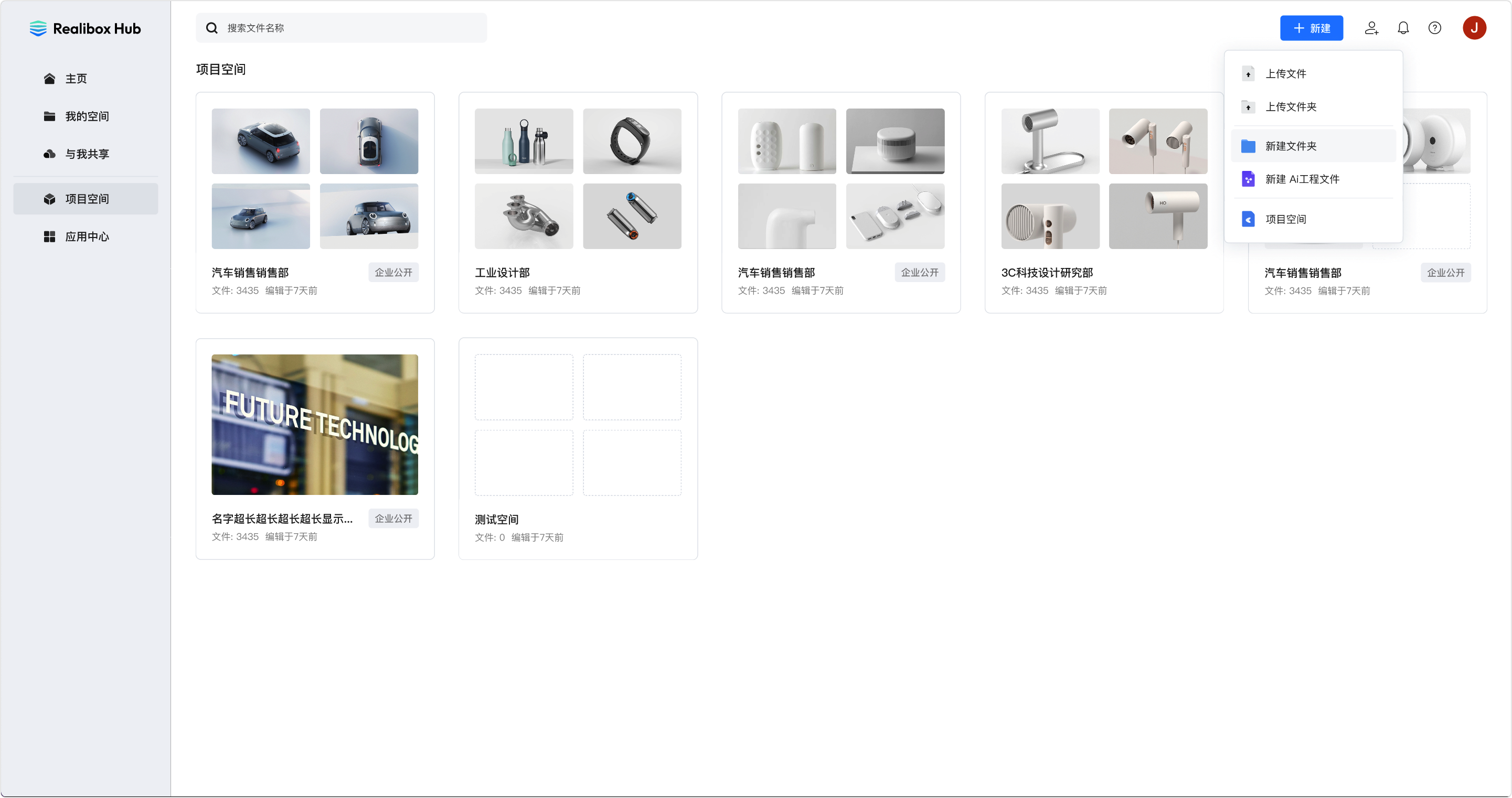Click the purple Ai project file icon

(1248, 179)
